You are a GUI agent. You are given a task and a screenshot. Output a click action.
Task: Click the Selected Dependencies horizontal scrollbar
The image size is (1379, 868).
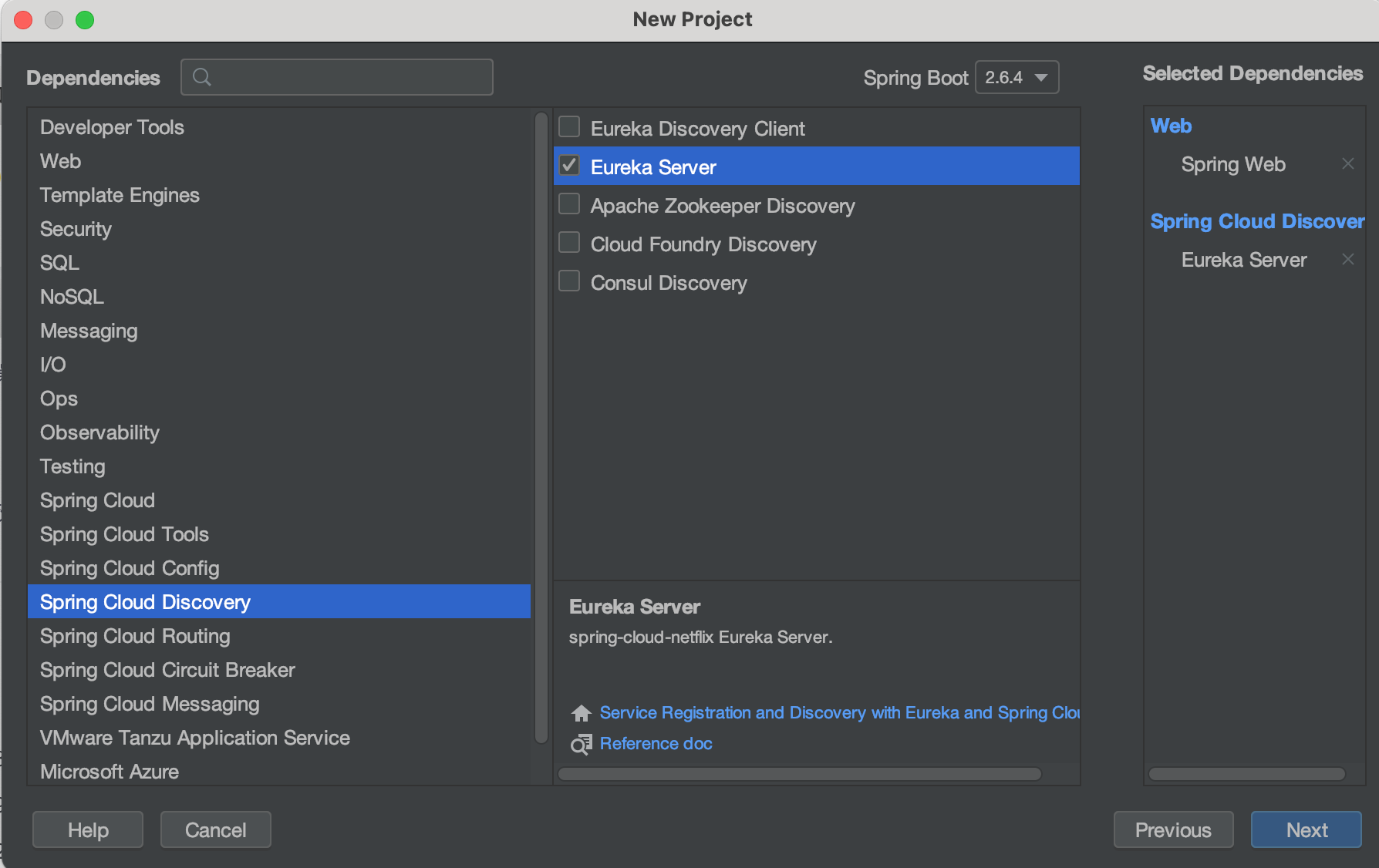click(1247, 774)
